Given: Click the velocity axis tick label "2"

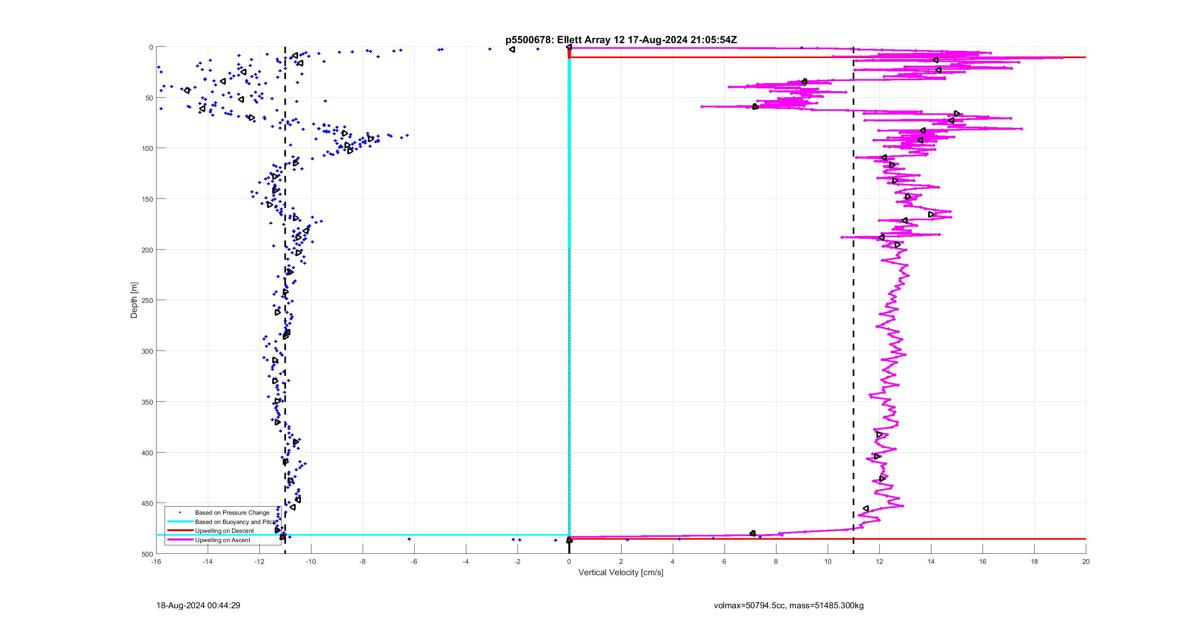Looking at the screenshot, I should (621, 562).
